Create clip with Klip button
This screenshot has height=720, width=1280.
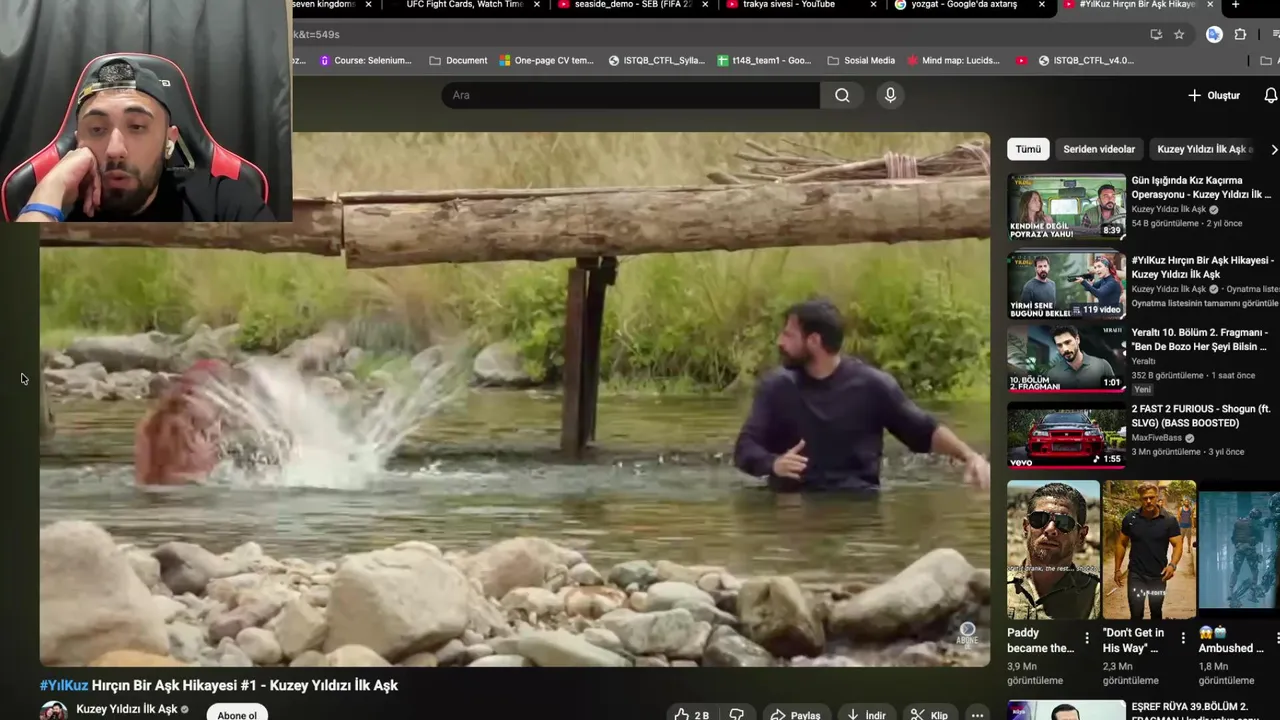point(929,714)
